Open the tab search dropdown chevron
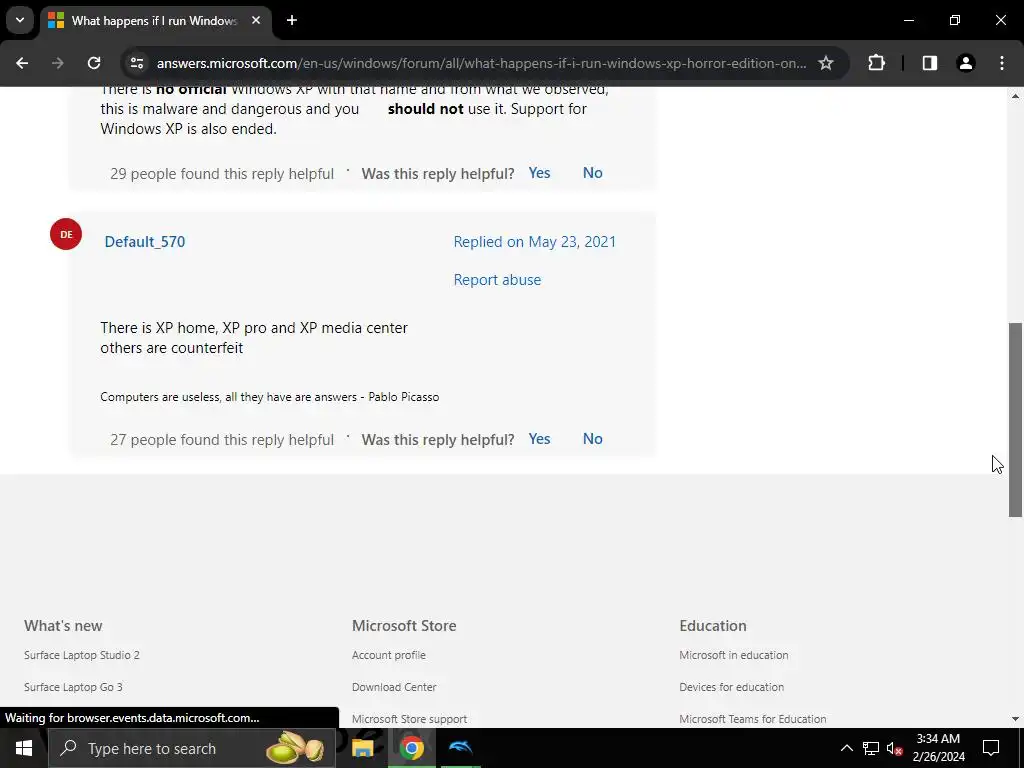This screenshot has width=1024, height=768. coord(20,20)
